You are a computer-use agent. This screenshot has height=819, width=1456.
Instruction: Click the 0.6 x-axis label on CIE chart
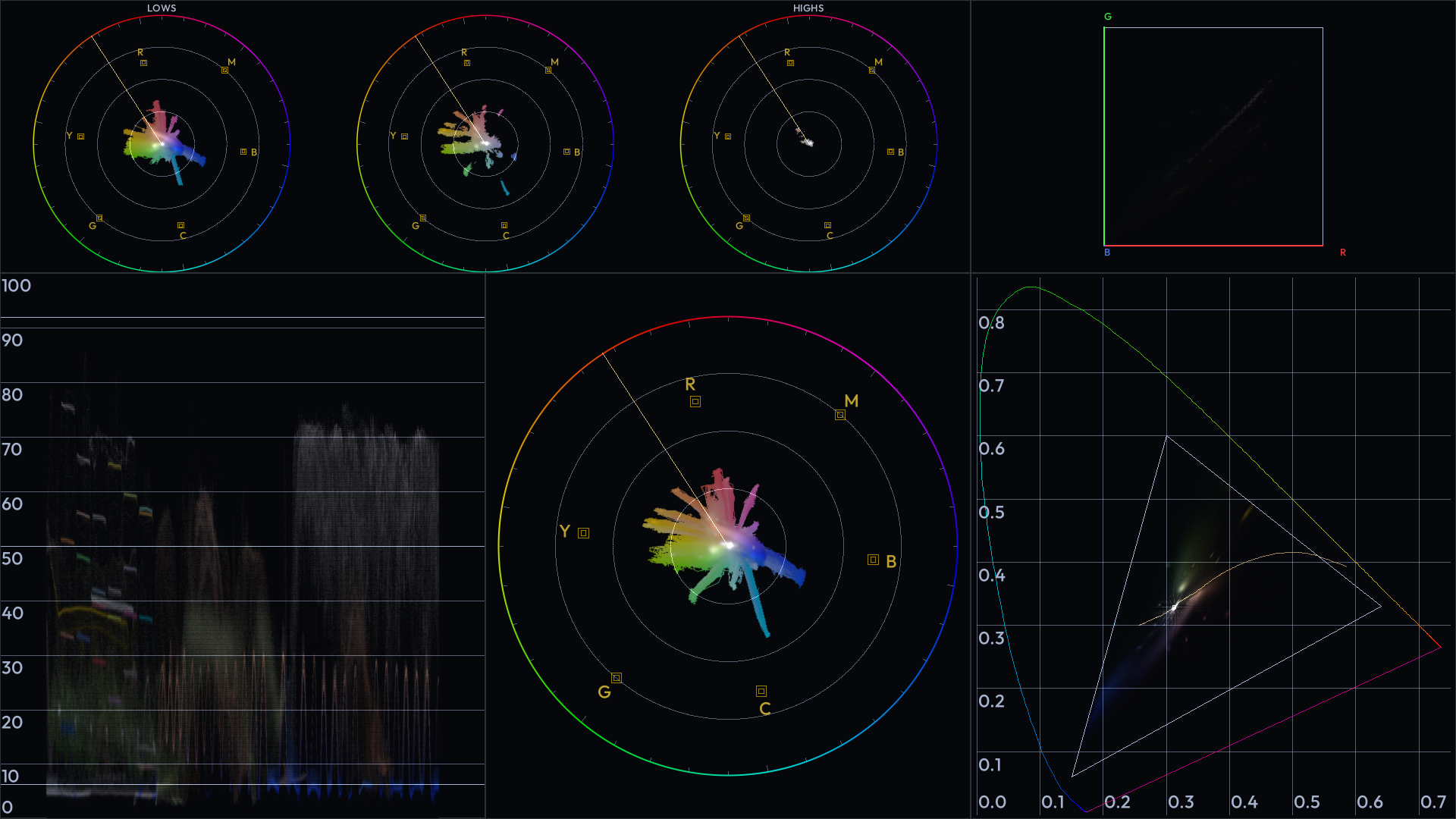click(x=1370, y=802)
